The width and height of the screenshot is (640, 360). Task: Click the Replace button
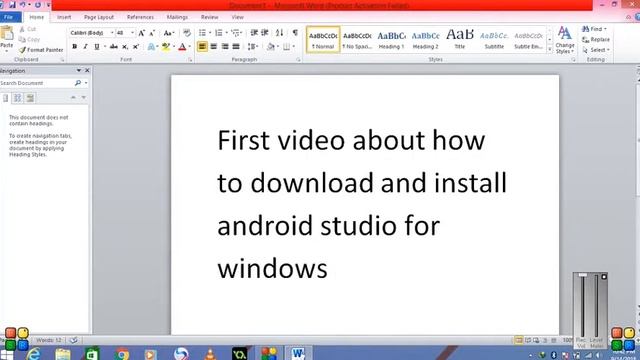click(596, 40)
